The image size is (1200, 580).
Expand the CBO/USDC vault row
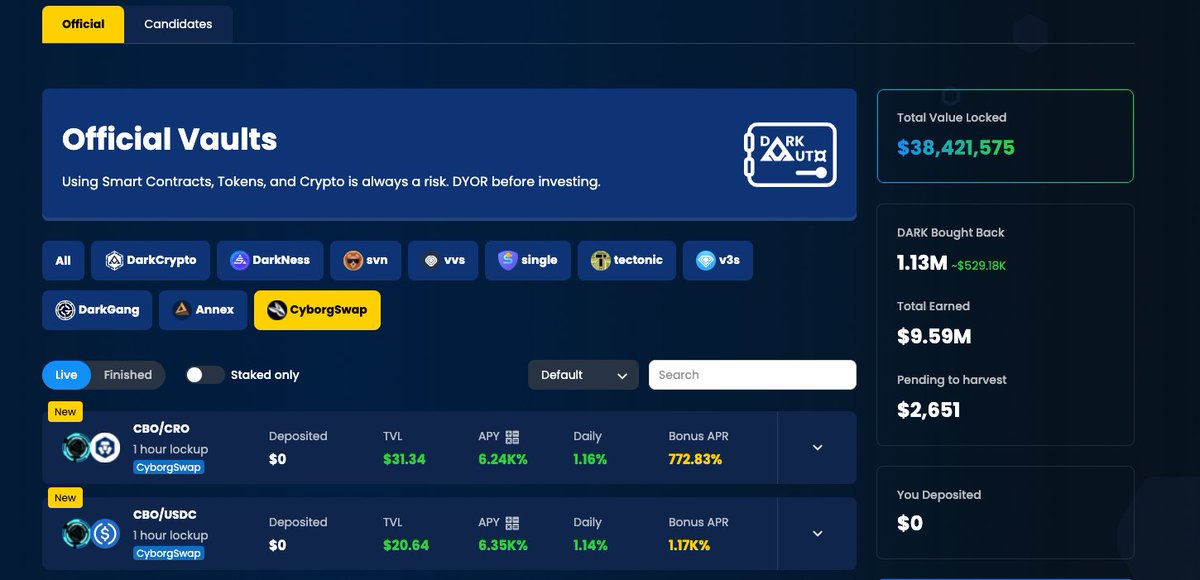tap(817, 534)
